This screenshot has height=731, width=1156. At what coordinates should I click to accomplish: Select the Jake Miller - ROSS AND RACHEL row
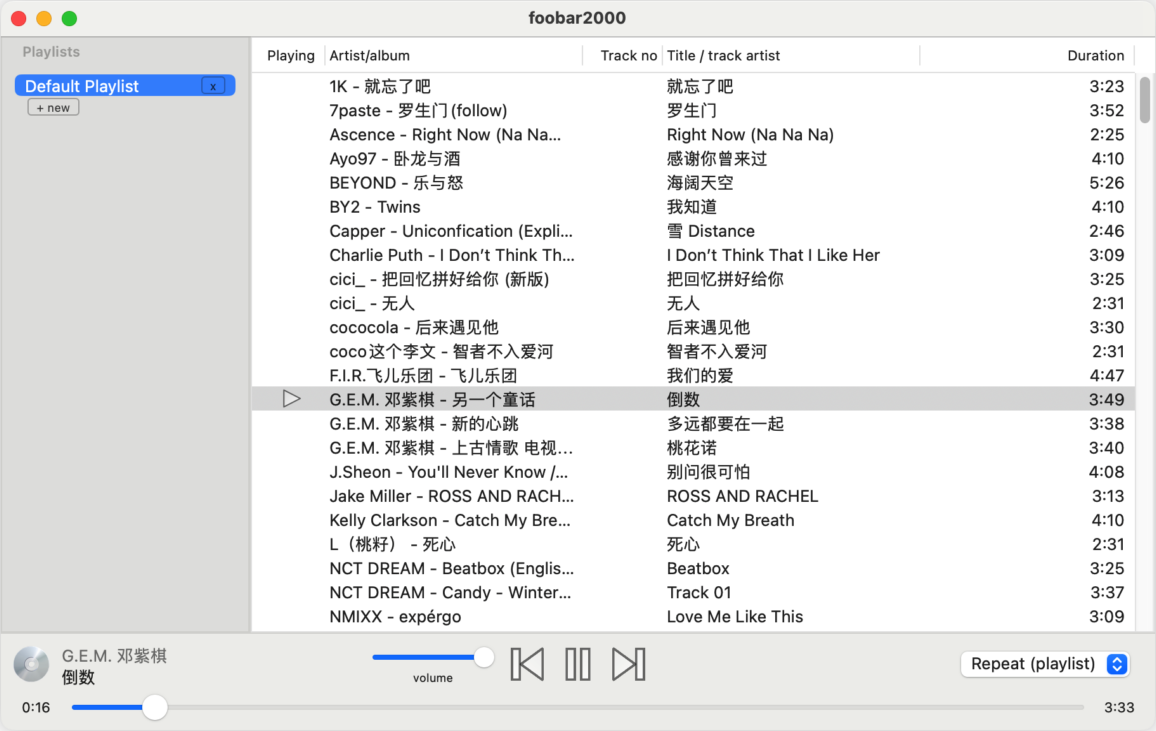693,496
